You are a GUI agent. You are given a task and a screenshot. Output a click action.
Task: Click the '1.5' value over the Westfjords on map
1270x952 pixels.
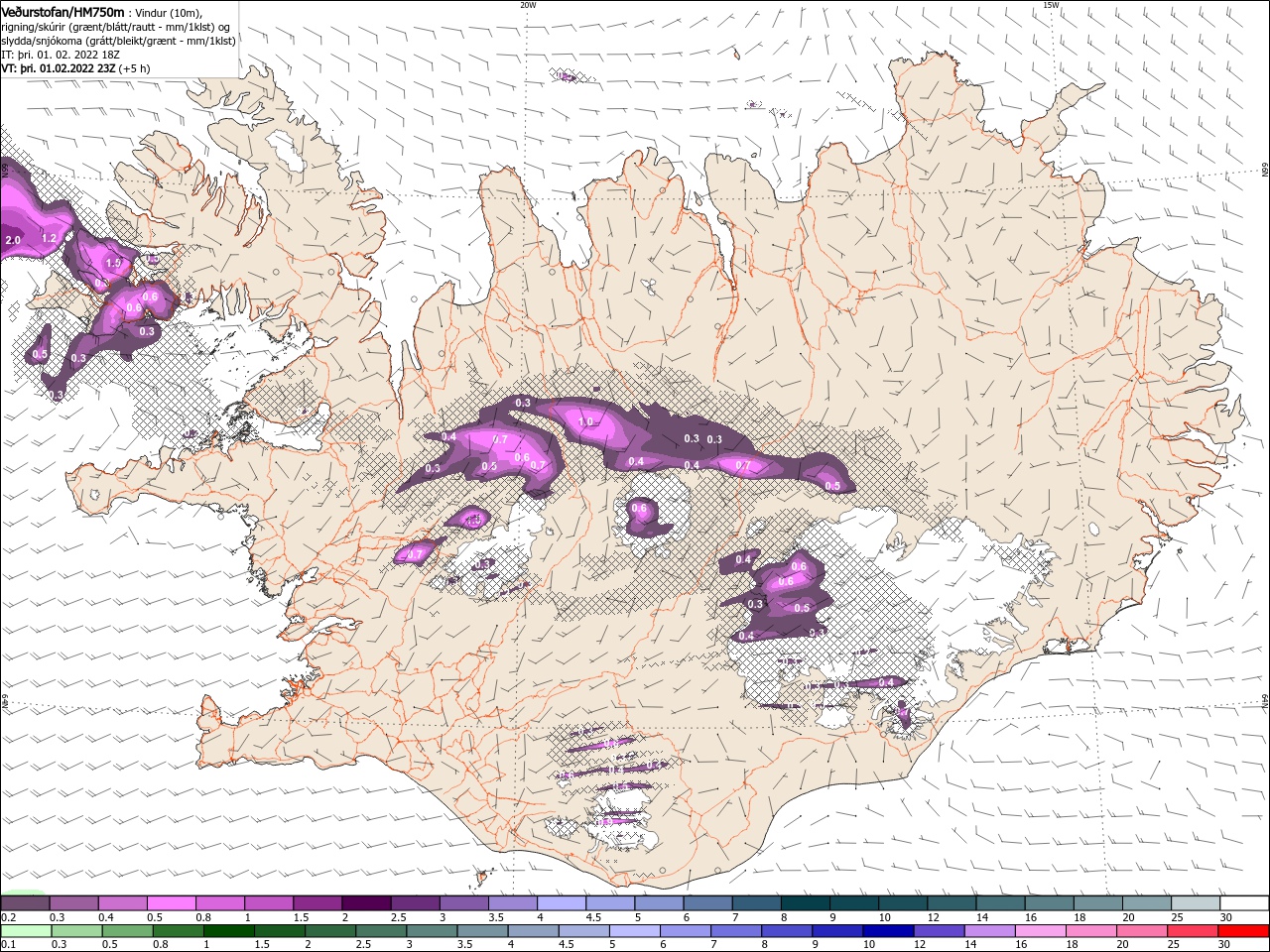[x=113, y=263]
